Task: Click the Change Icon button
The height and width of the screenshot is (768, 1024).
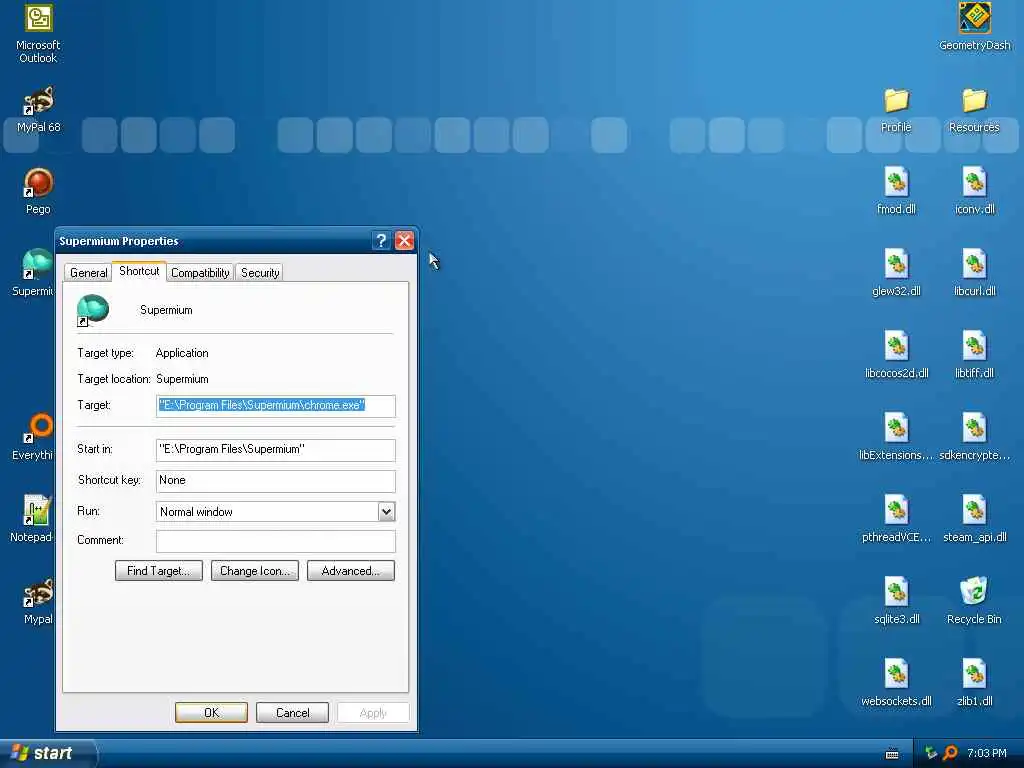Action: point(255,571)
